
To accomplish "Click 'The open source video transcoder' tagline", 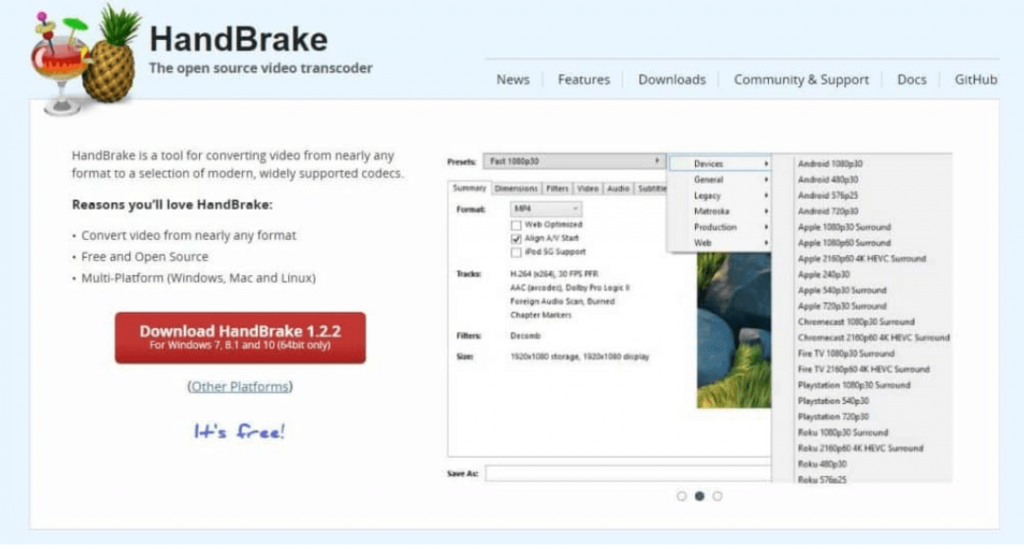I will tap(261, 68).
